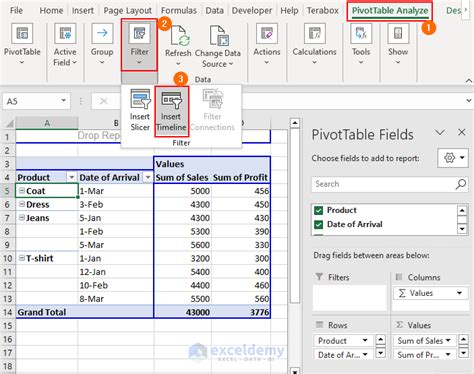Open the Date of Arrival filter dropdown
The image size is (474, 374).
[147, 177]
